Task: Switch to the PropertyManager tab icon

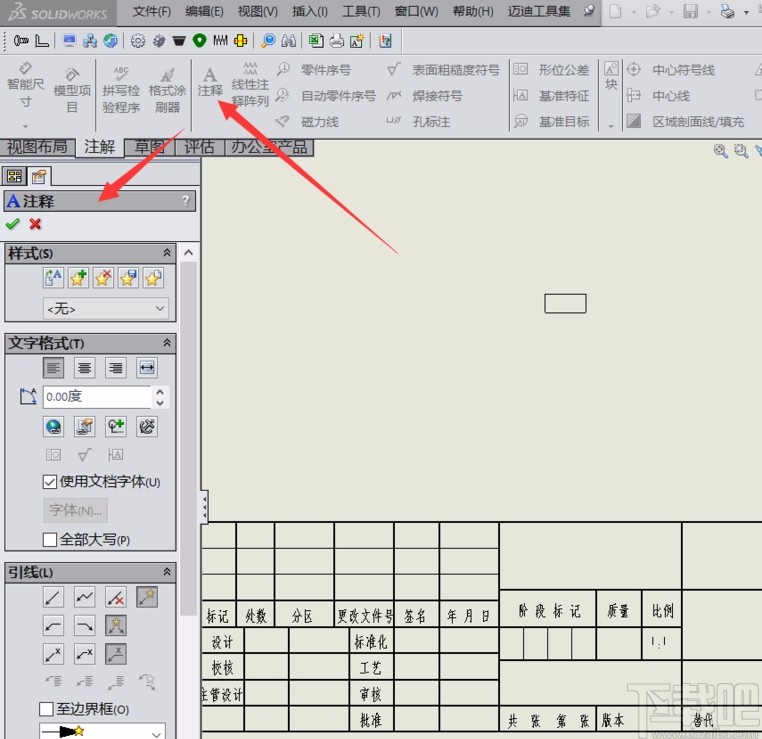Action: (39, 176)
